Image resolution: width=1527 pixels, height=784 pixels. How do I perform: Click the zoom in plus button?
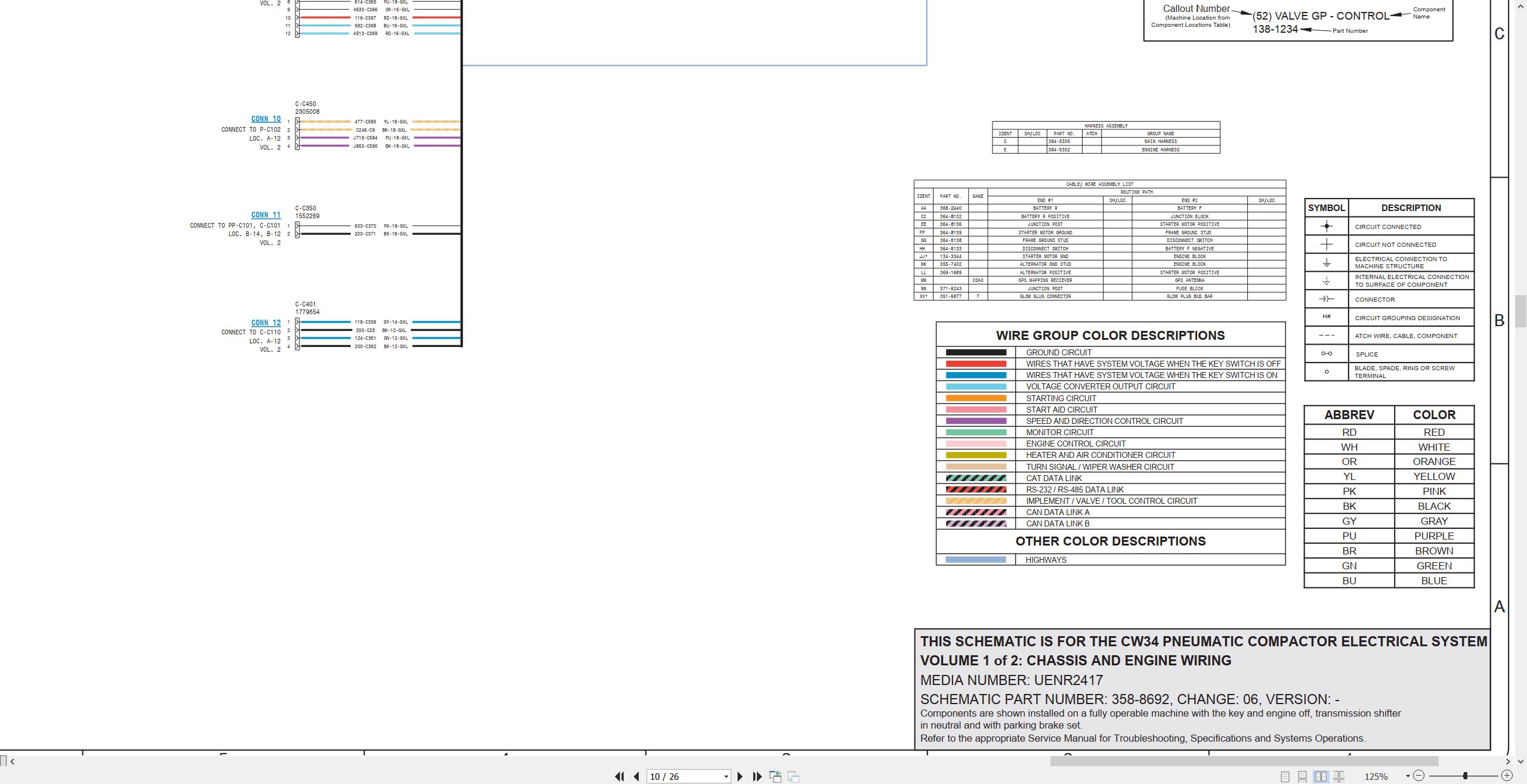pos(1507,776)
